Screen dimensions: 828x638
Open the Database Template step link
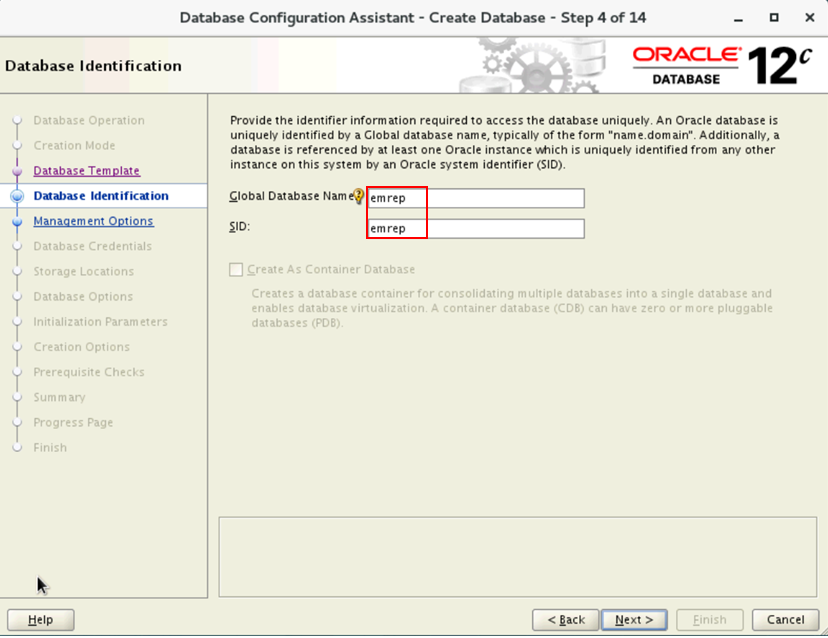(87, 171)
